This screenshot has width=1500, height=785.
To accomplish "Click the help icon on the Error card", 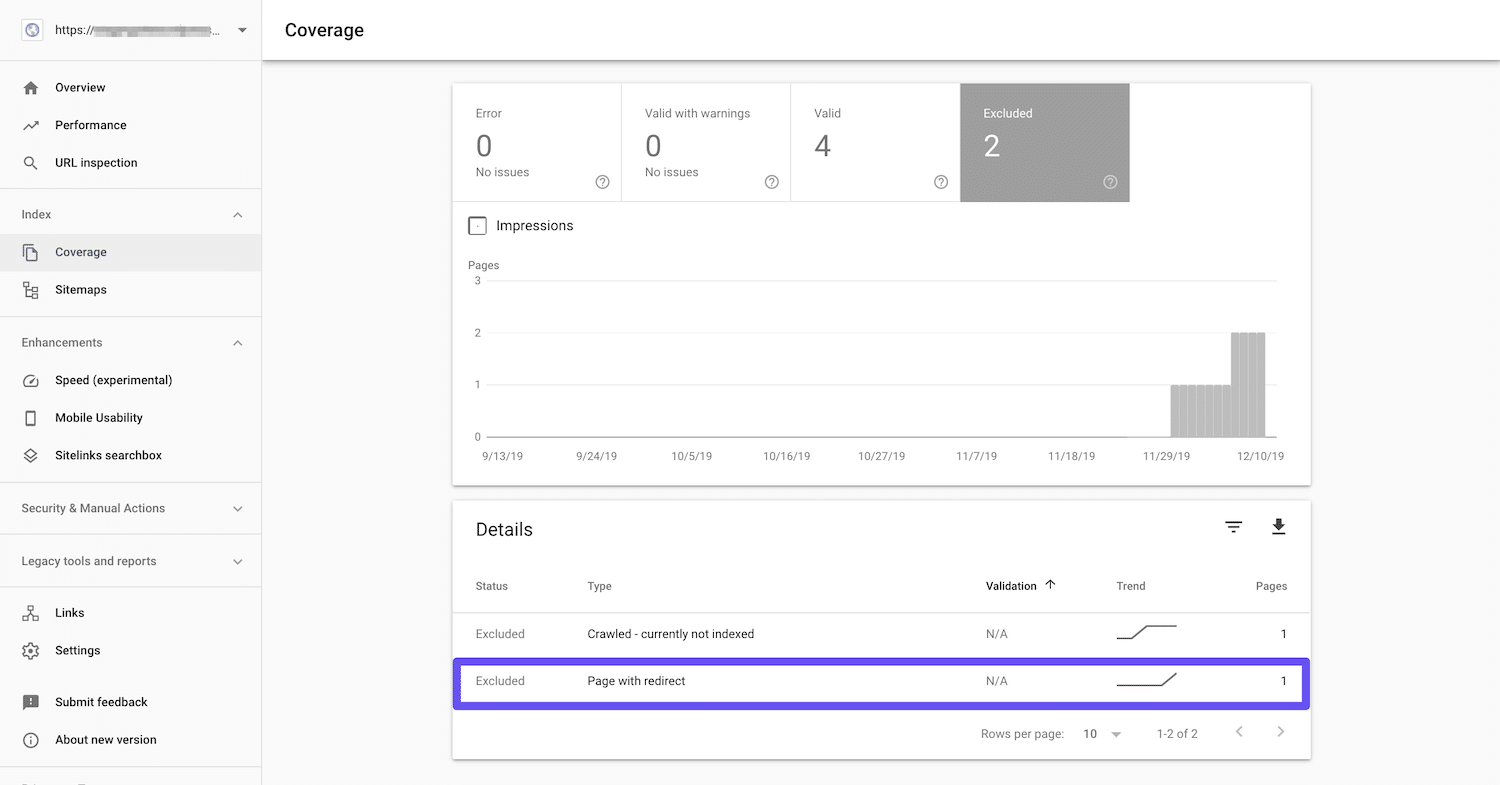I will point(602,182).
